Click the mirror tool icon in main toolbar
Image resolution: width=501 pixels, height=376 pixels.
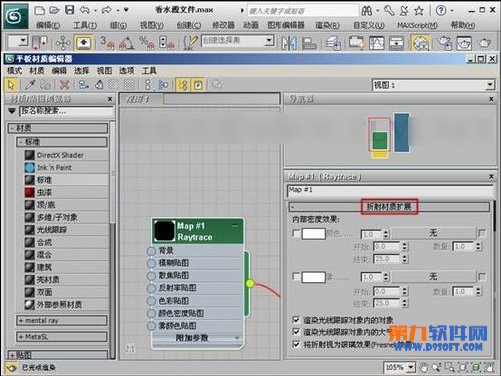click(289, 43)
